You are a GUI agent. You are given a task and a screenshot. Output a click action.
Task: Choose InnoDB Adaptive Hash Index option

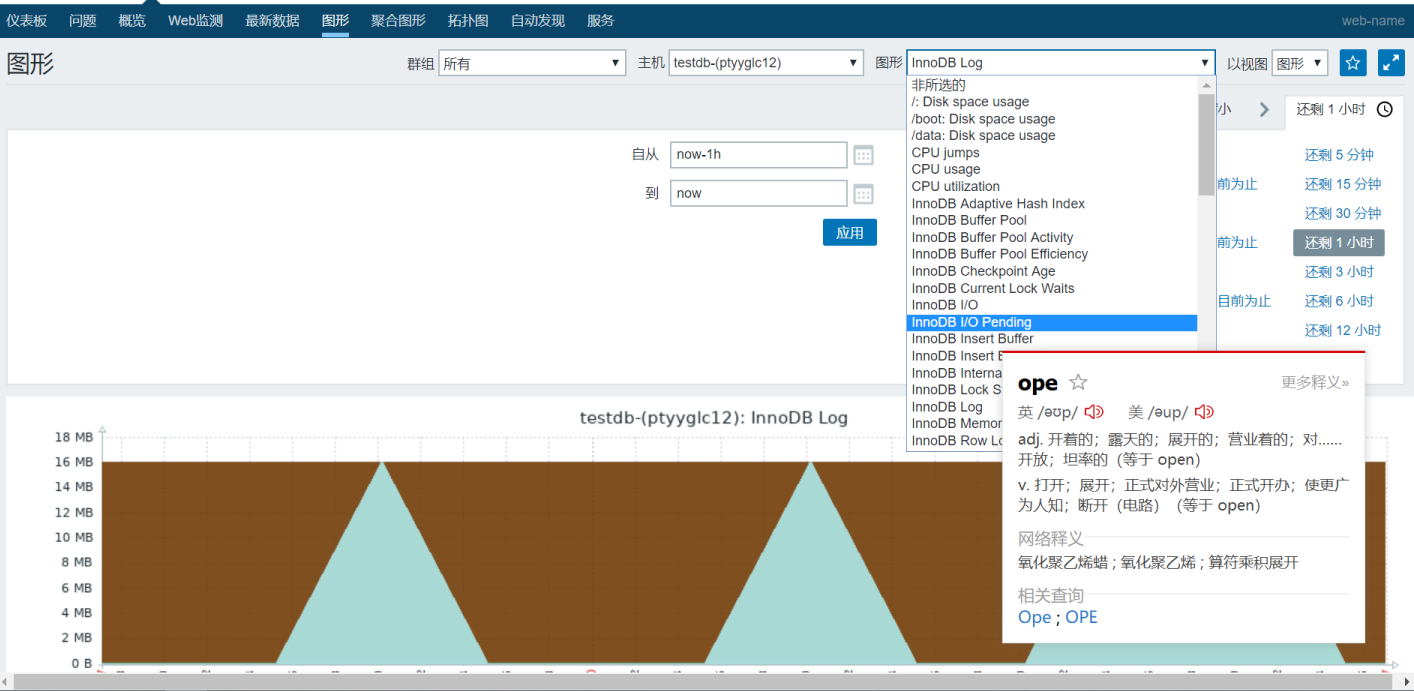pos(1052,203)
